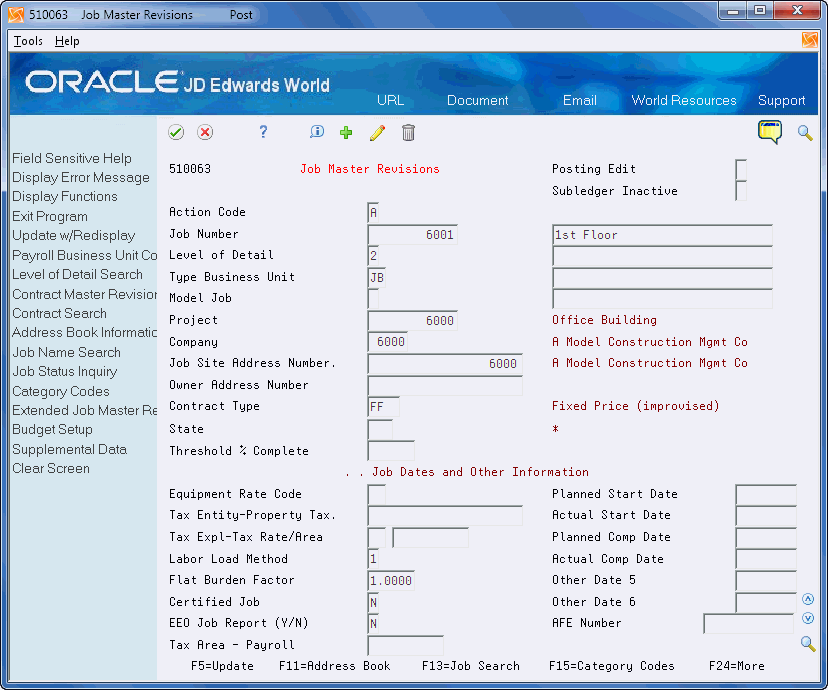The height and width of the screenshot is (690, 828).
Task: Open the Tools menu
Action: tap(28, 41)
